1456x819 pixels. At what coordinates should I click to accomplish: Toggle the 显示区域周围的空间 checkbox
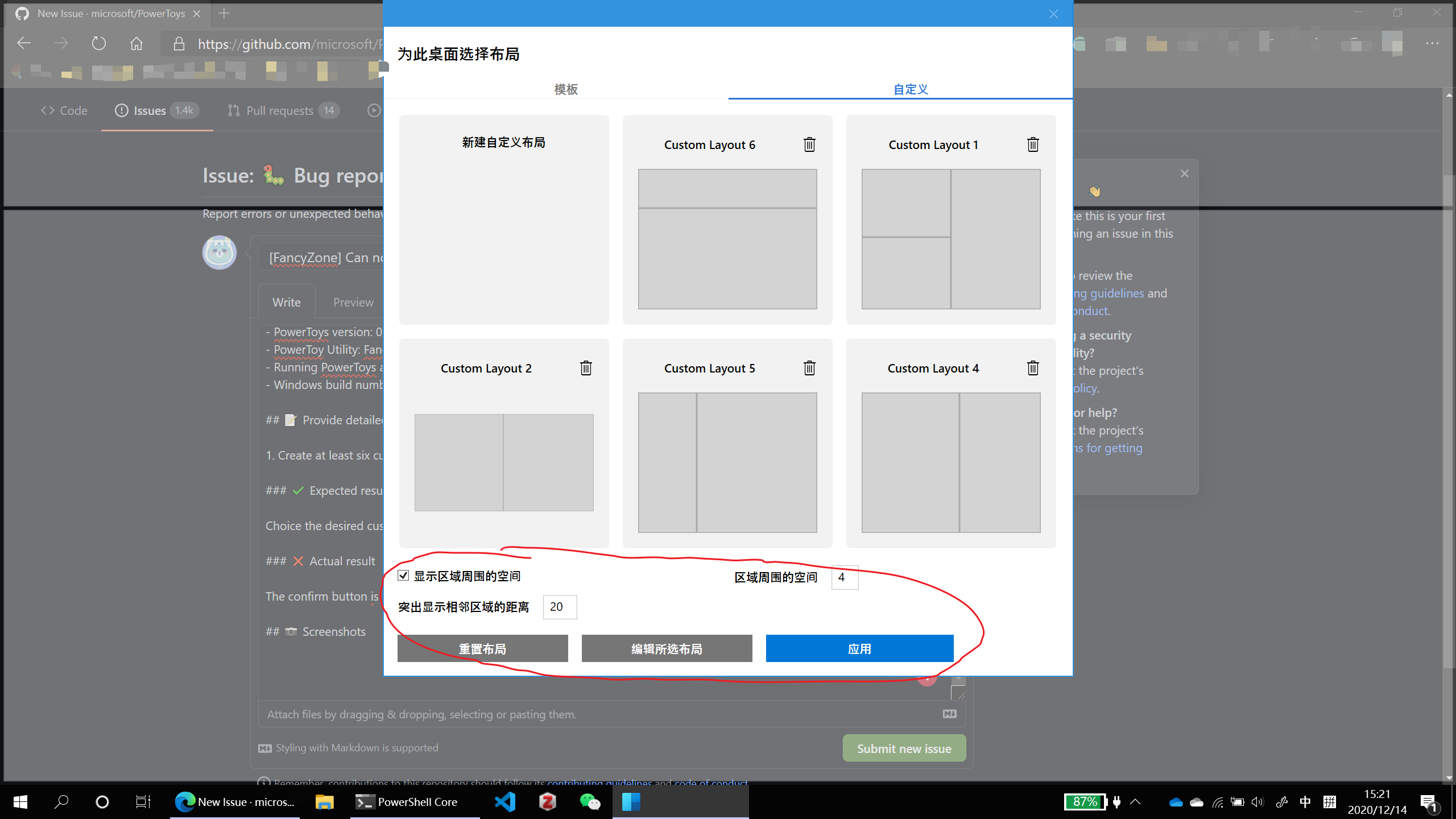403,576
